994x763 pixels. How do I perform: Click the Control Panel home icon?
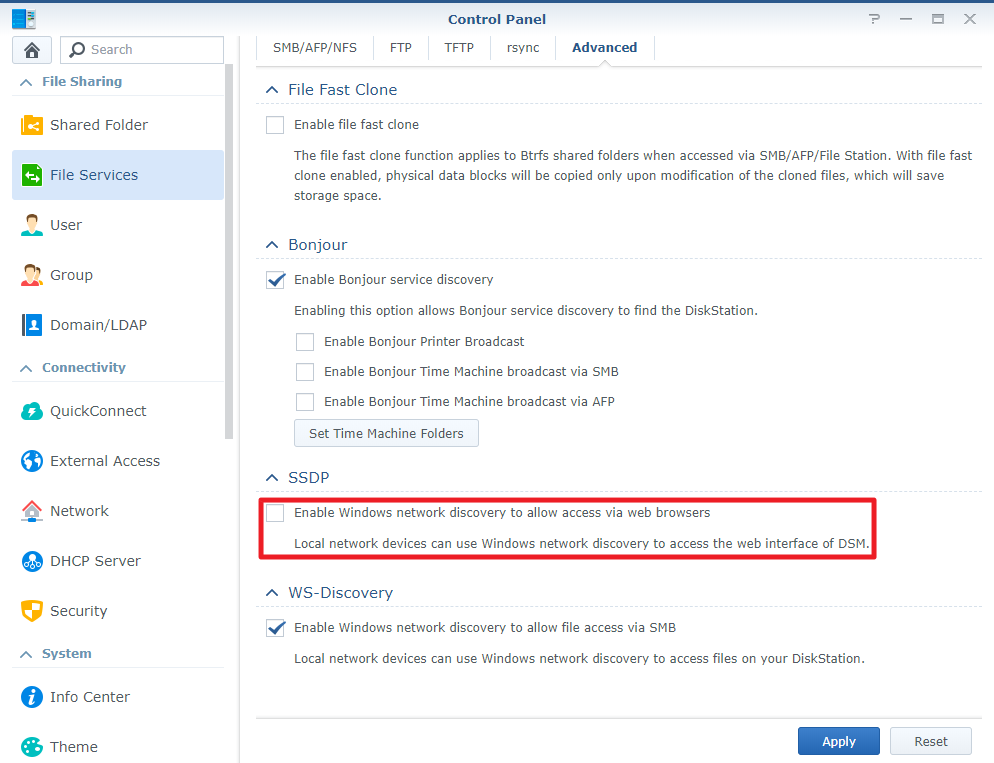pyautogui.click(x=31, y=49)
